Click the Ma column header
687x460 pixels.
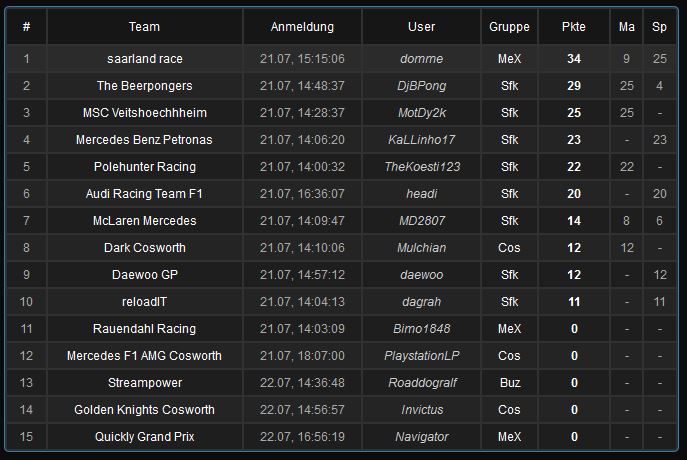[x=627, y=27]
